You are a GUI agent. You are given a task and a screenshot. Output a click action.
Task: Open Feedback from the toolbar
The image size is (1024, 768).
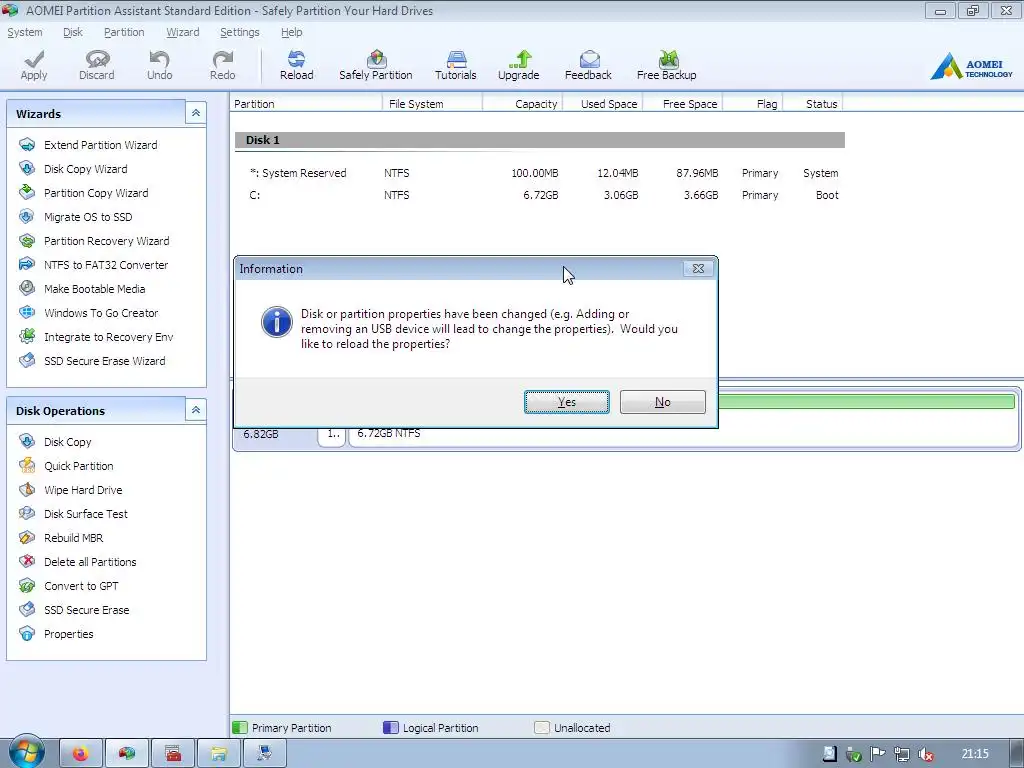point(588,65)
